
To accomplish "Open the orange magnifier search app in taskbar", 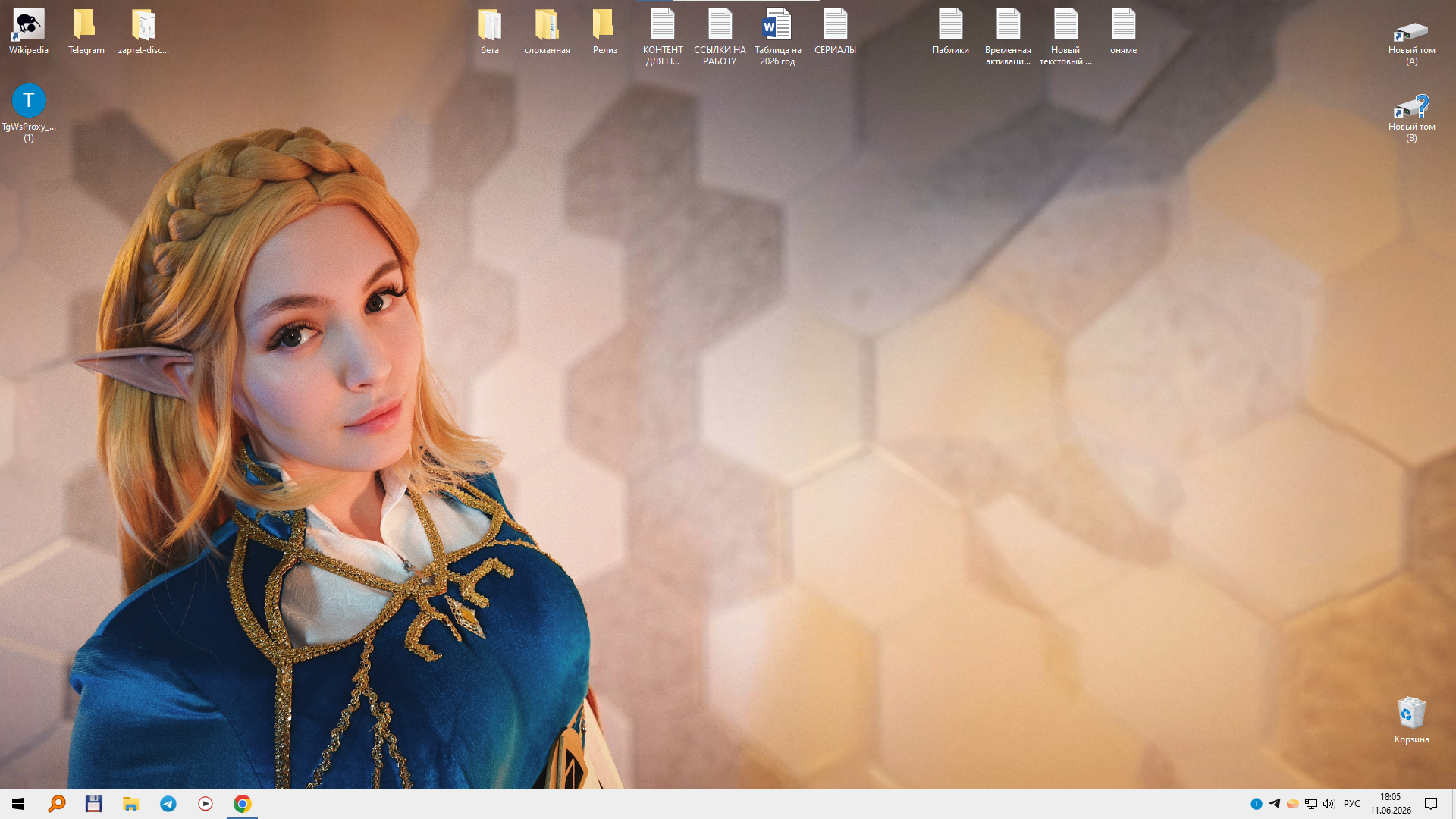I will (x=56, y=804).
